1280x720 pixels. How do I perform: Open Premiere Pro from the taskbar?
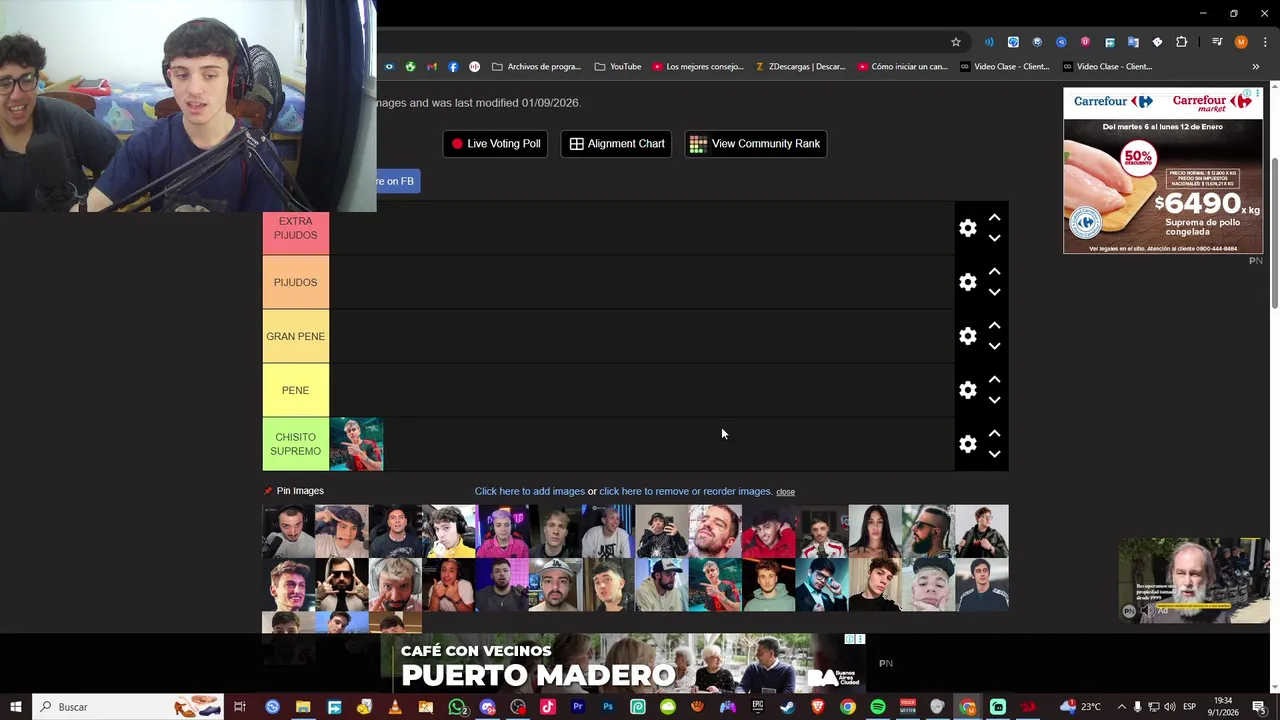(577, 707)
